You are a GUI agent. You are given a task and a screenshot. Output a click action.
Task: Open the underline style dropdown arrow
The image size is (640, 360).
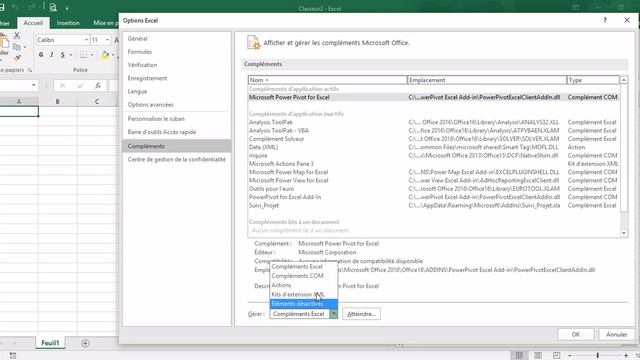point(71,55)
